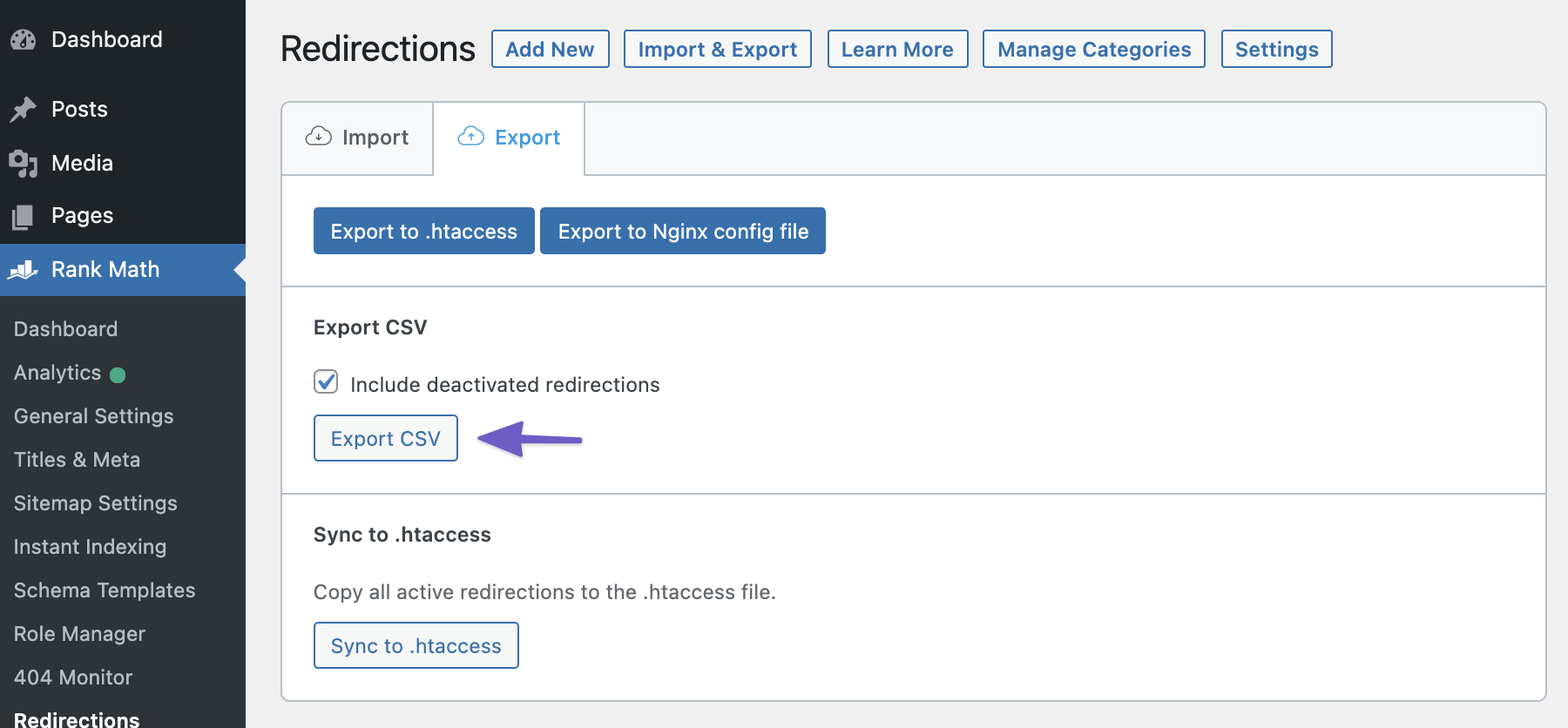Image resolution: width=1568 pixels, height=728 pixels.
Task: Open Instant Indexing submenu
Action: pos(91,547)
